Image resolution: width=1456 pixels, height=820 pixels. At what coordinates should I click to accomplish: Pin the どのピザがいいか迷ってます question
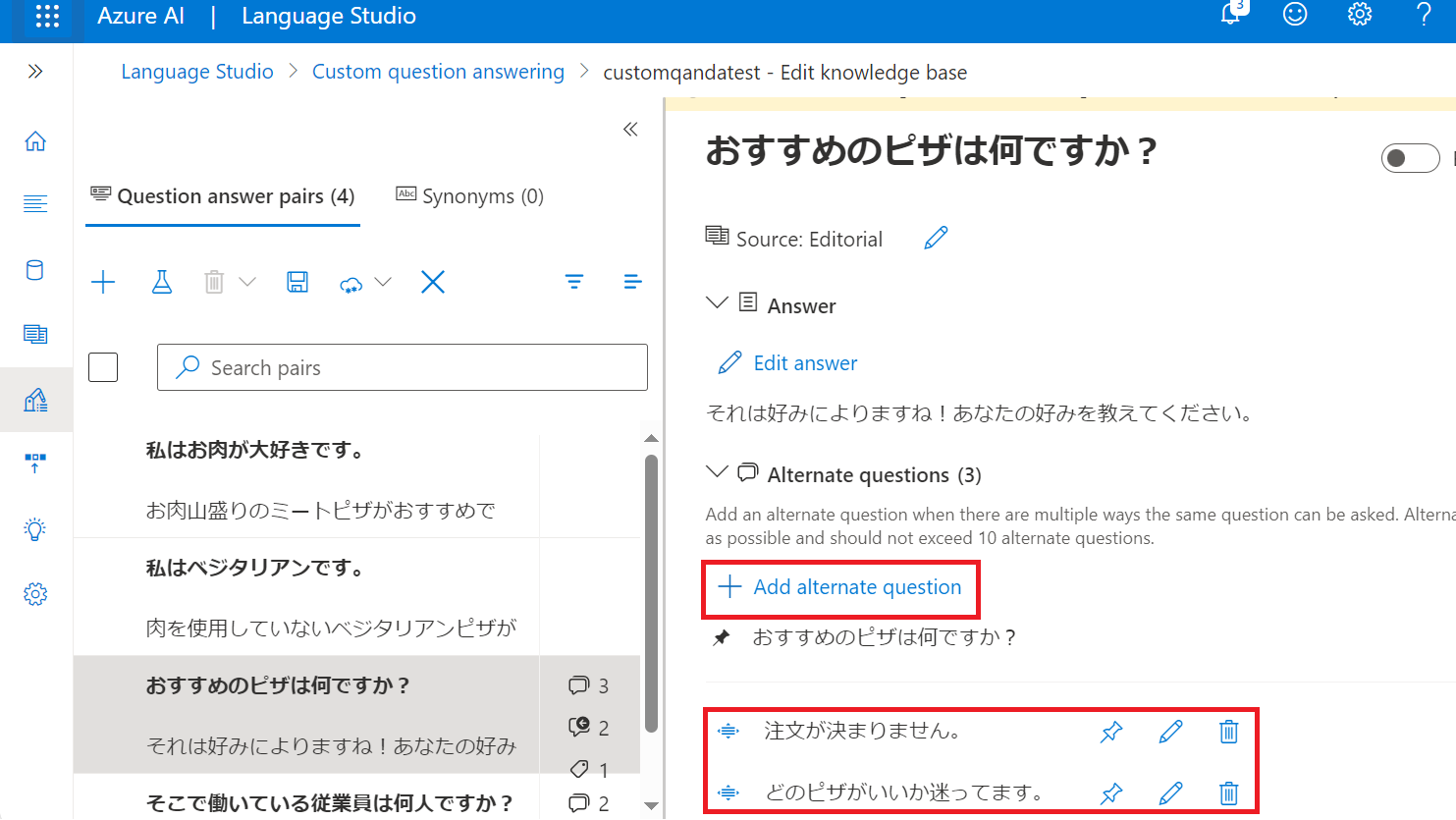coord(1110,793)
